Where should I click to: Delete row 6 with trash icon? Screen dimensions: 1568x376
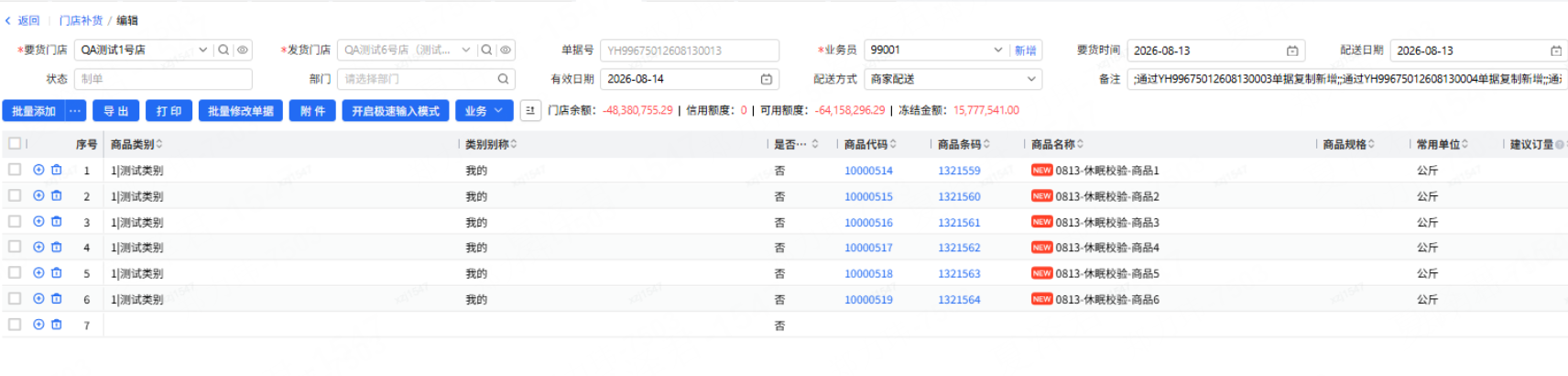[57, 298]
